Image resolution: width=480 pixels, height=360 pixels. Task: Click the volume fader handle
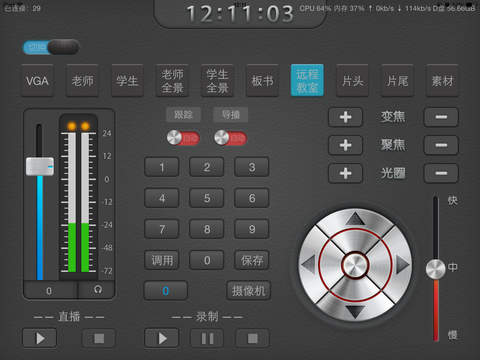pos(40,166)
